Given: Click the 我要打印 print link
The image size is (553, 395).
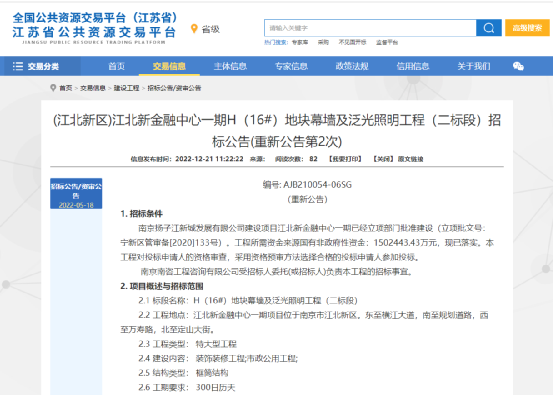Looking at the screenshot, I should coord(345,159).
